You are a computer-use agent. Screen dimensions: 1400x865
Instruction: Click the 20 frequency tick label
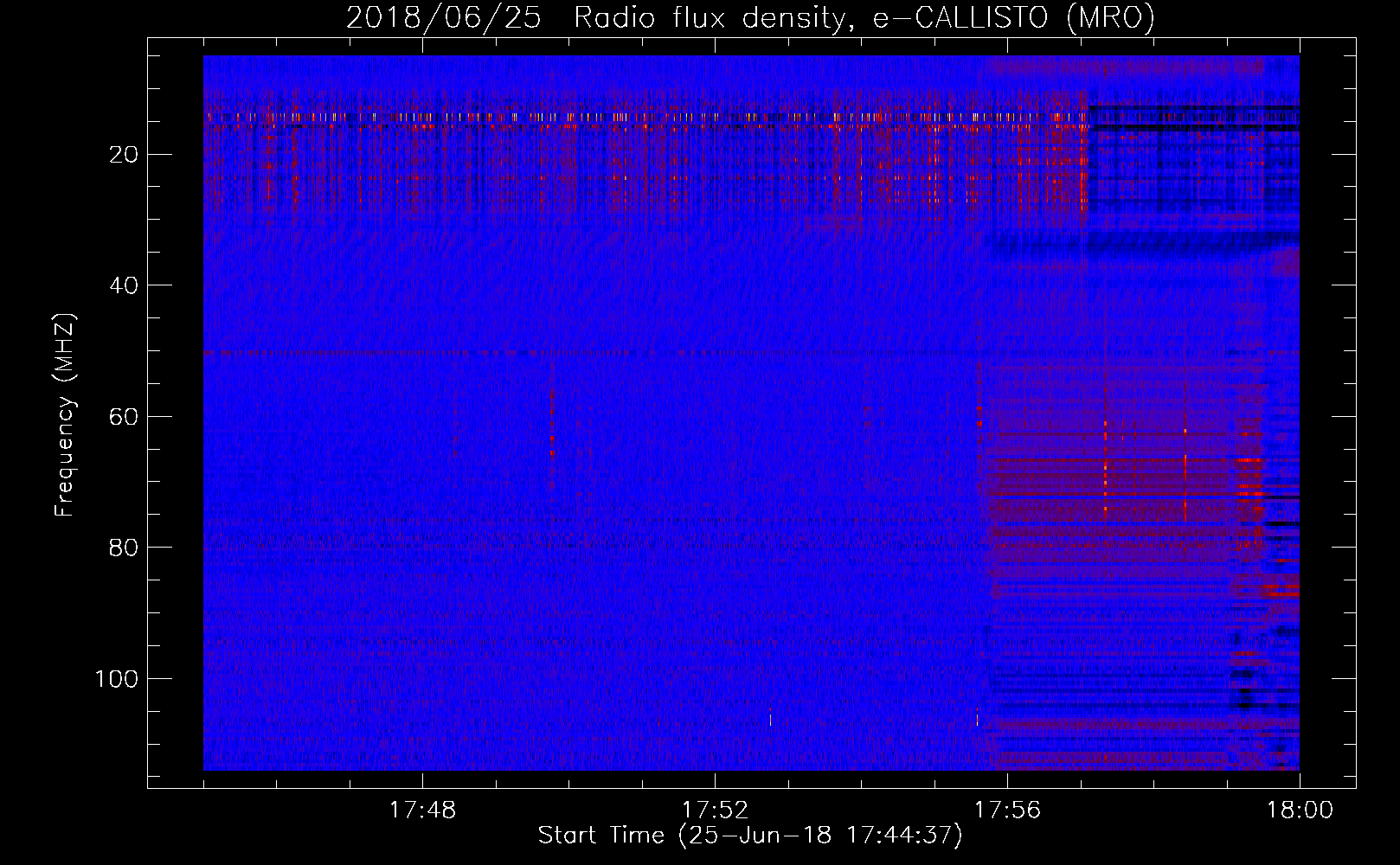point(124,155)
